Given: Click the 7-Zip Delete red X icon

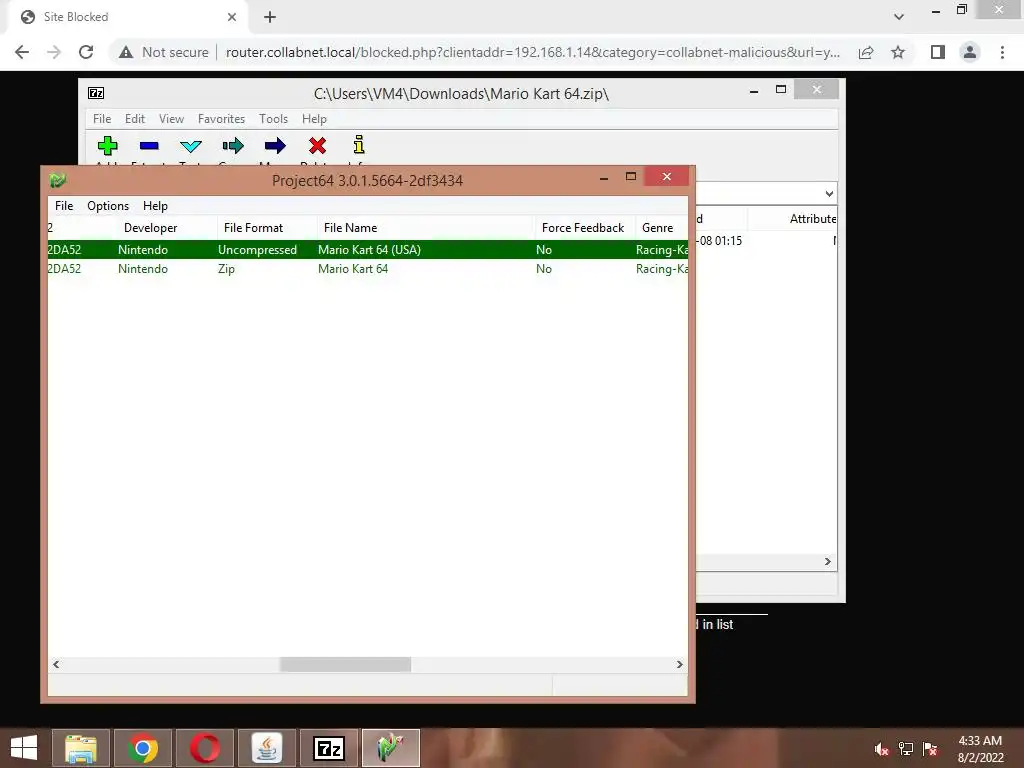Looking at the screenshot, I should tap(317, 146).
